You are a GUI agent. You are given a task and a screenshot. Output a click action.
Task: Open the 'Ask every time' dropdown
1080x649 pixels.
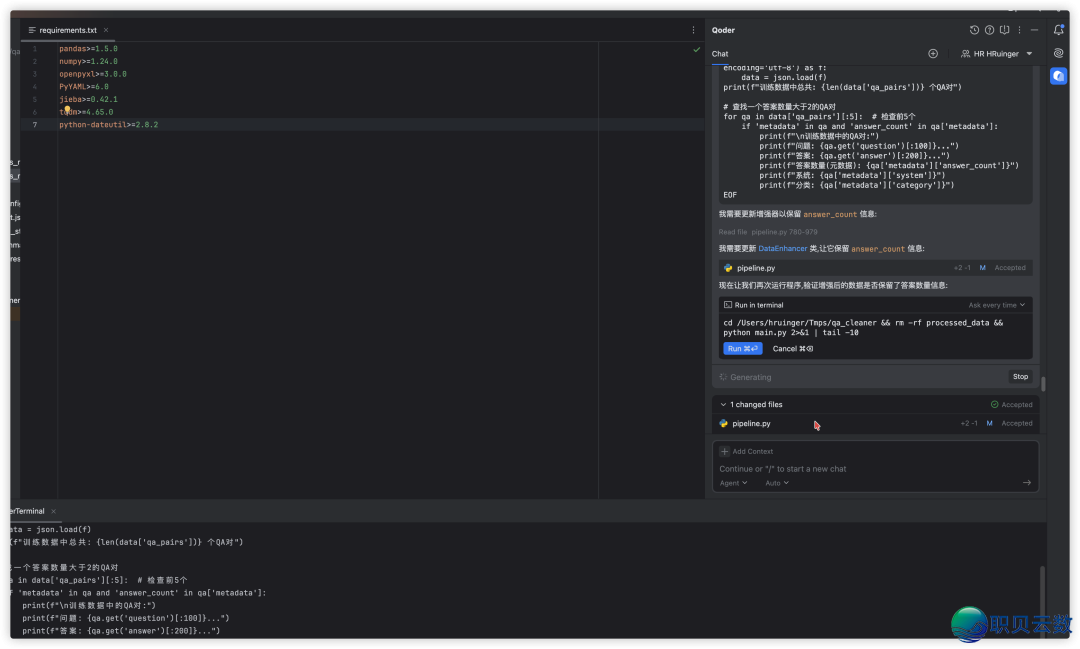pos(996,305)
